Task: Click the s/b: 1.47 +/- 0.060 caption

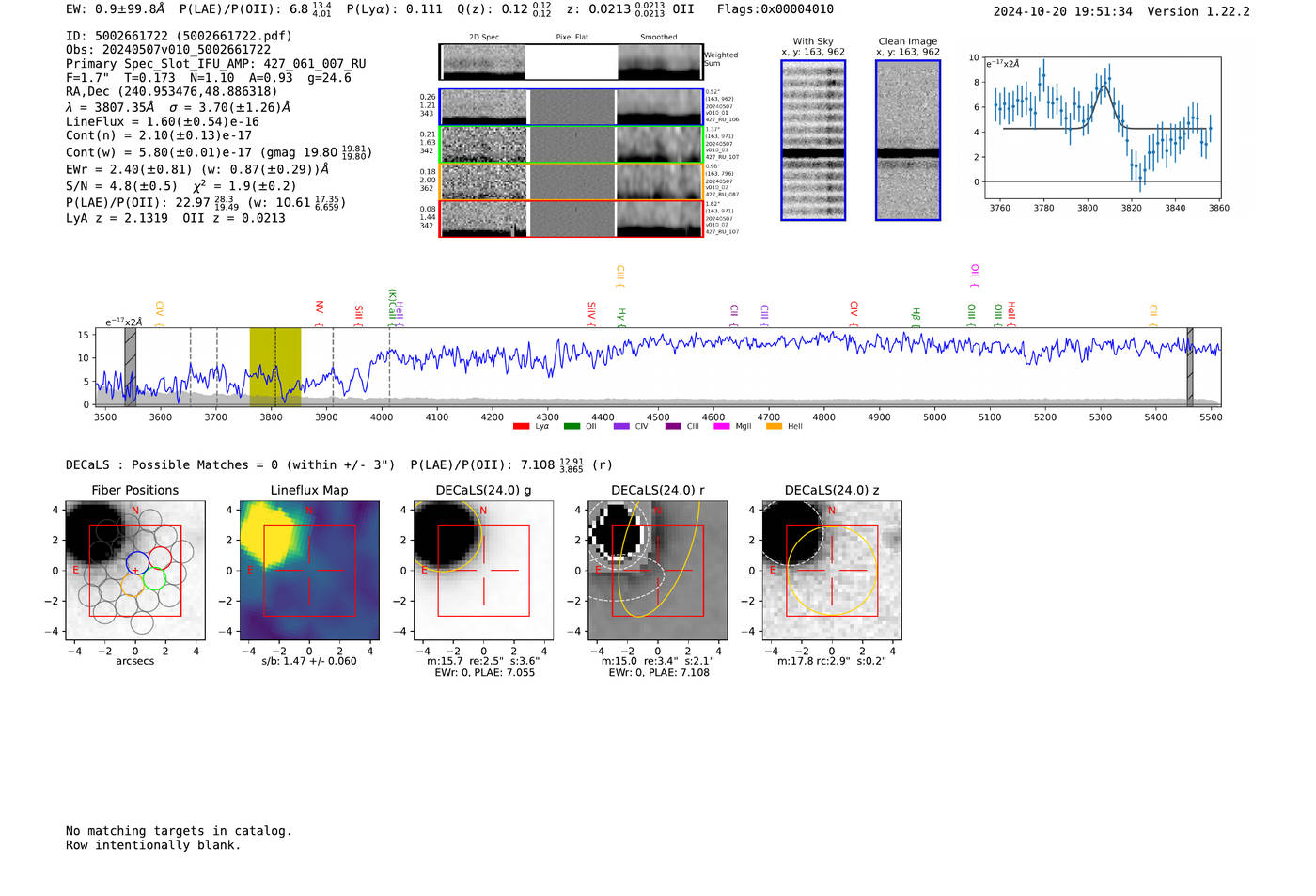Action: 309,661
